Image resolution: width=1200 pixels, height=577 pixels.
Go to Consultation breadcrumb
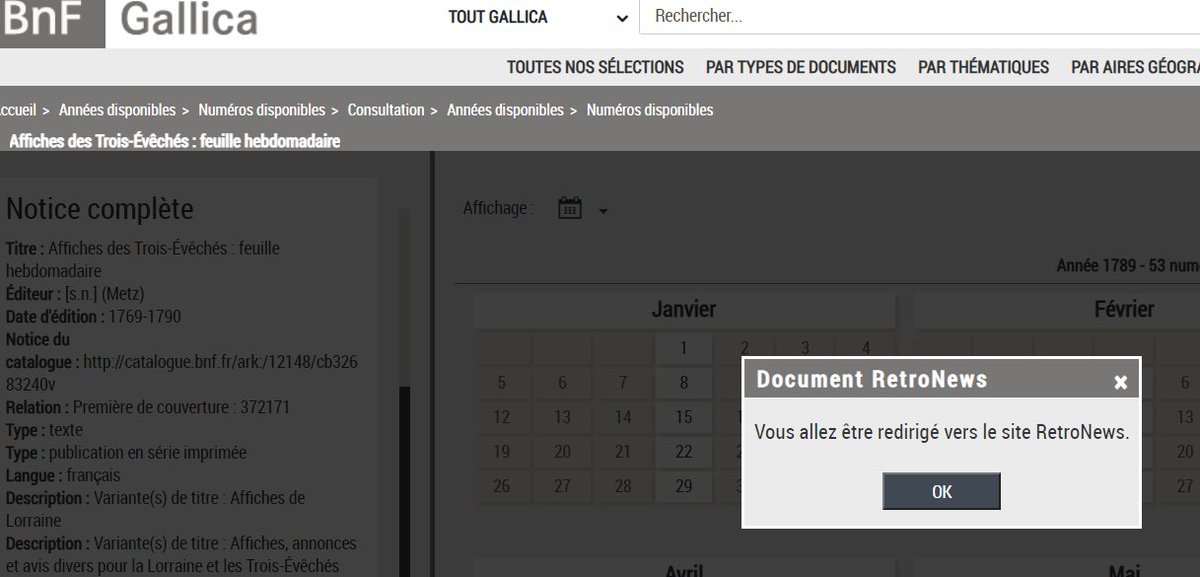click(386, 110)
